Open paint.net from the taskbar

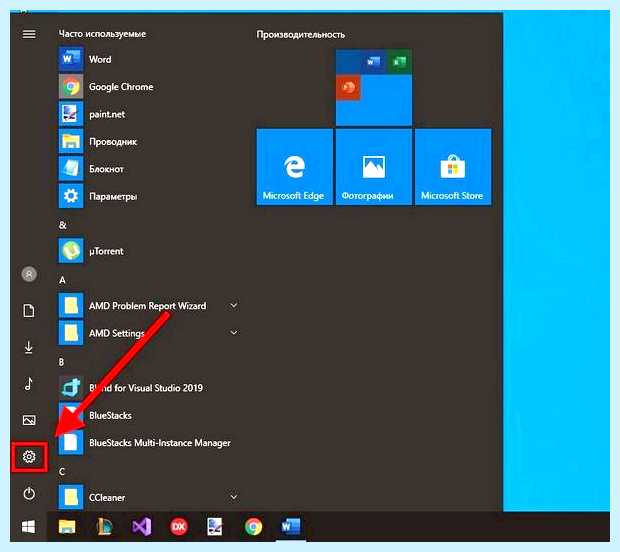[x=215, y=527]
